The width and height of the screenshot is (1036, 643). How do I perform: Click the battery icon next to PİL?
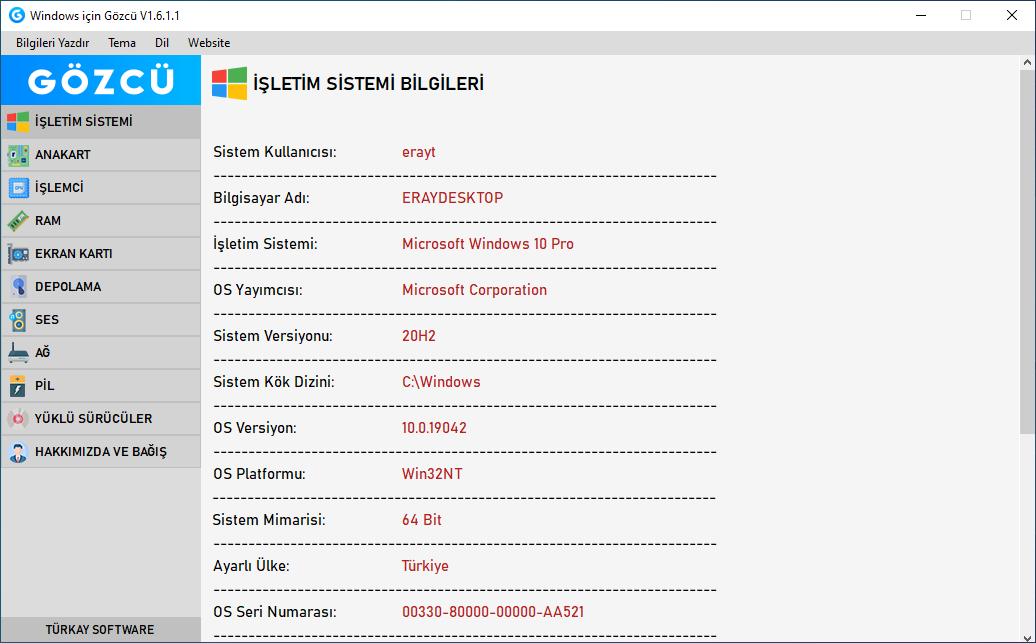pos(18,386)
